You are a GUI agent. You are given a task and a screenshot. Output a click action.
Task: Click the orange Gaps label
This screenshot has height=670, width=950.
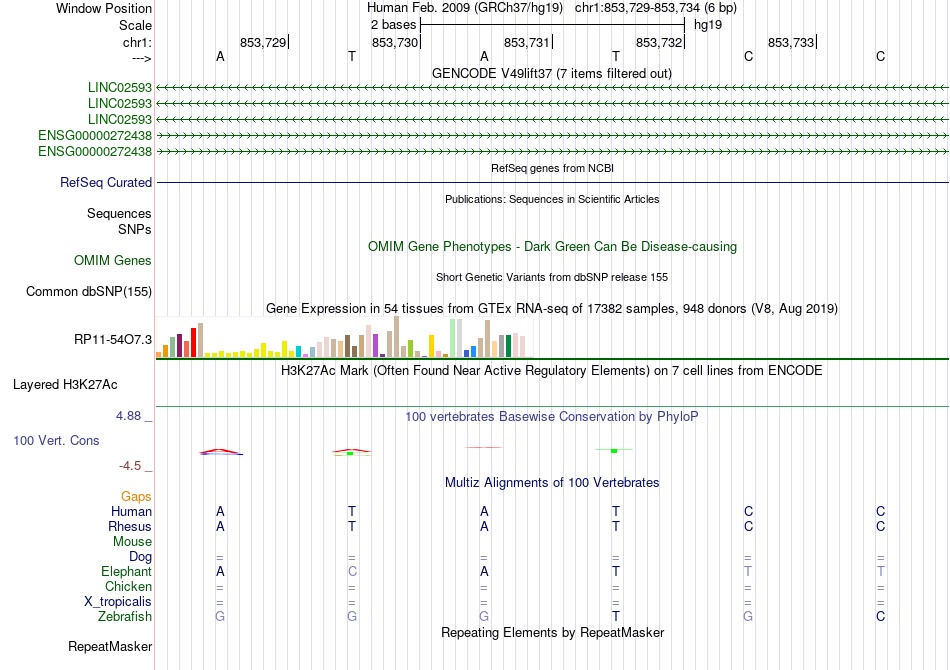pyautogui.click(x=136, y=497)
